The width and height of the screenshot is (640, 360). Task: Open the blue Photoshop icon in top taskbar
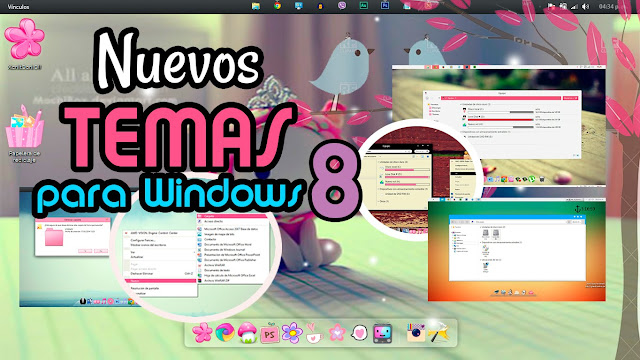coord(384,6)
